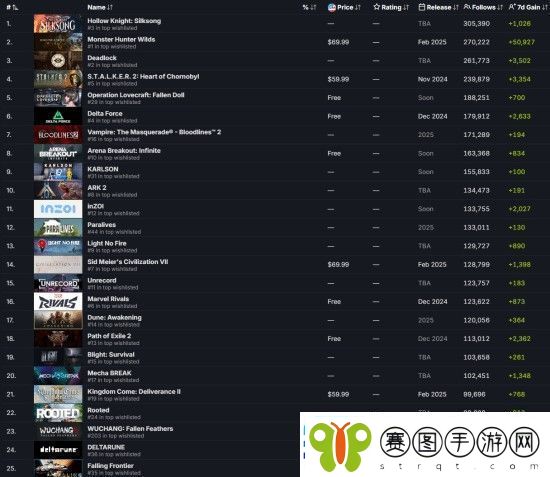
Task: Open the inZOI game link
Action: coord(95,206)
